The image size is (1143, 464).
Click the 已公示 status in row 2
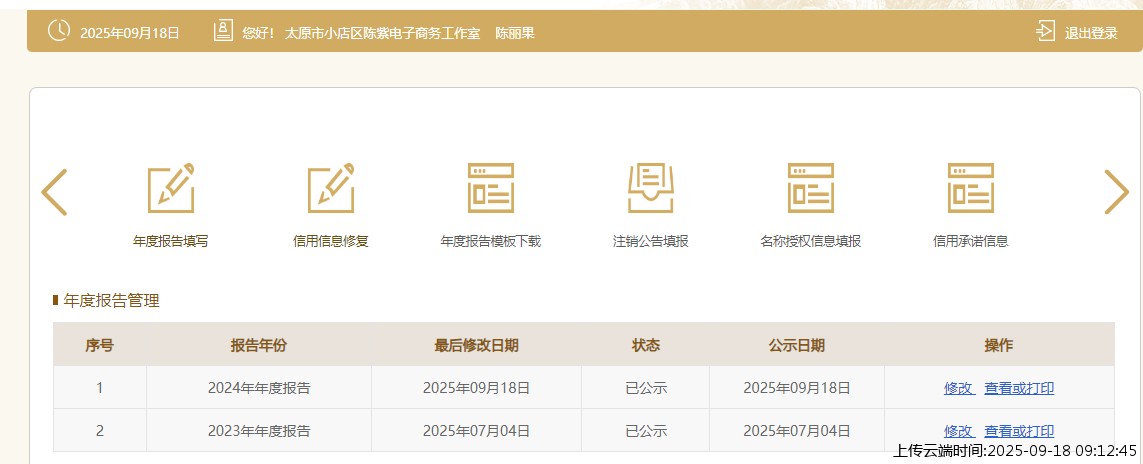coord(646,430)
